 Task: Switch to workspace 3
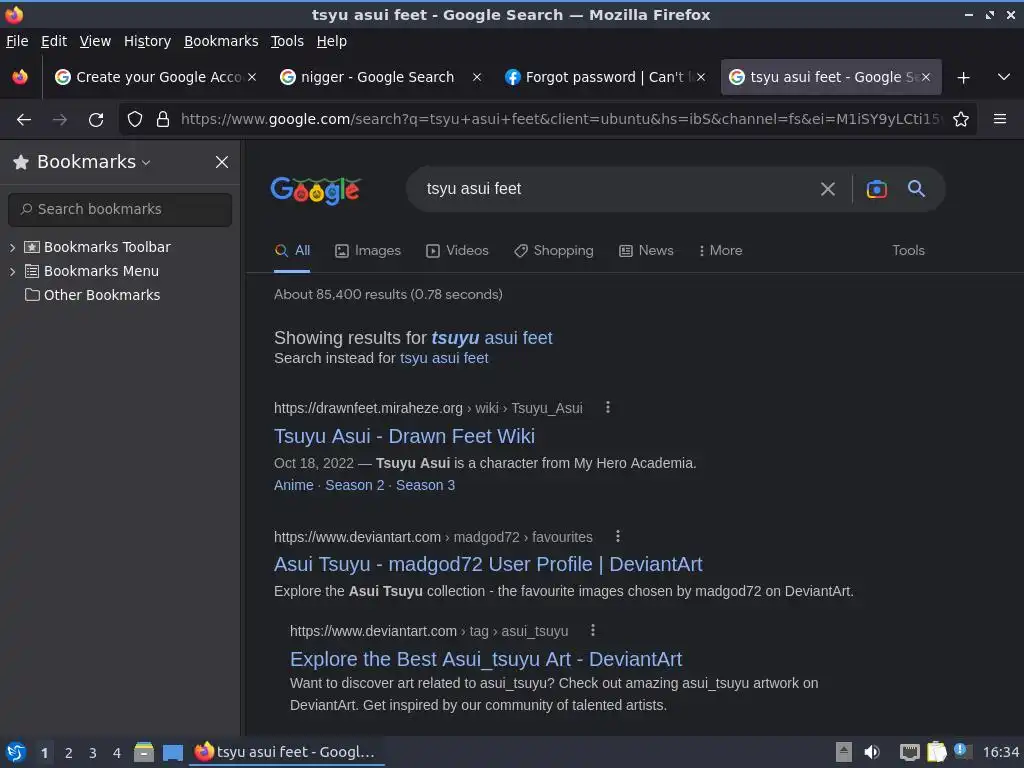93,754
